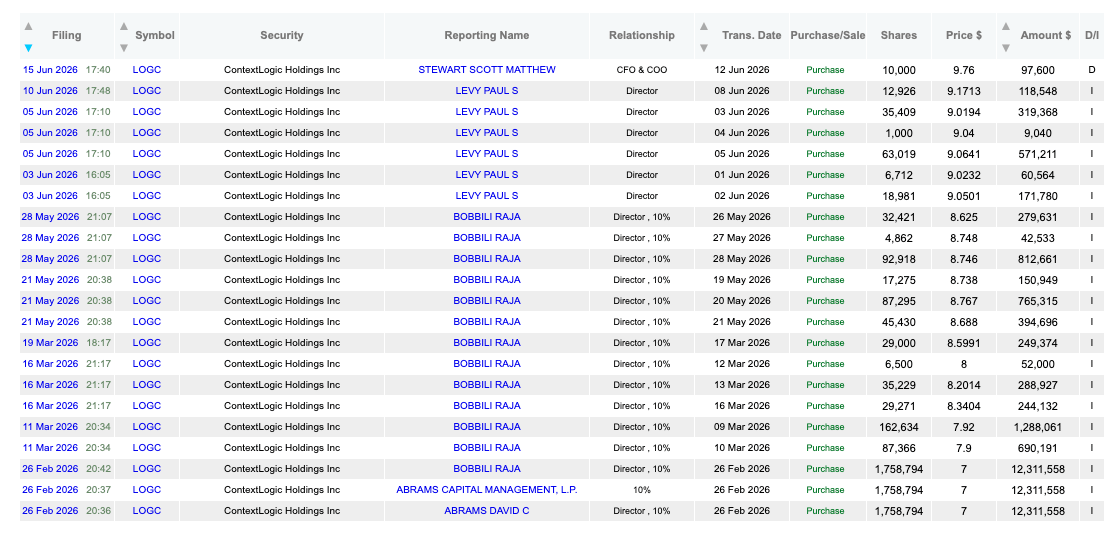The width and height of the screenshot is (1119, 536).
Task: Select the shares value 6,500
Action: click(x=898, y=363)
